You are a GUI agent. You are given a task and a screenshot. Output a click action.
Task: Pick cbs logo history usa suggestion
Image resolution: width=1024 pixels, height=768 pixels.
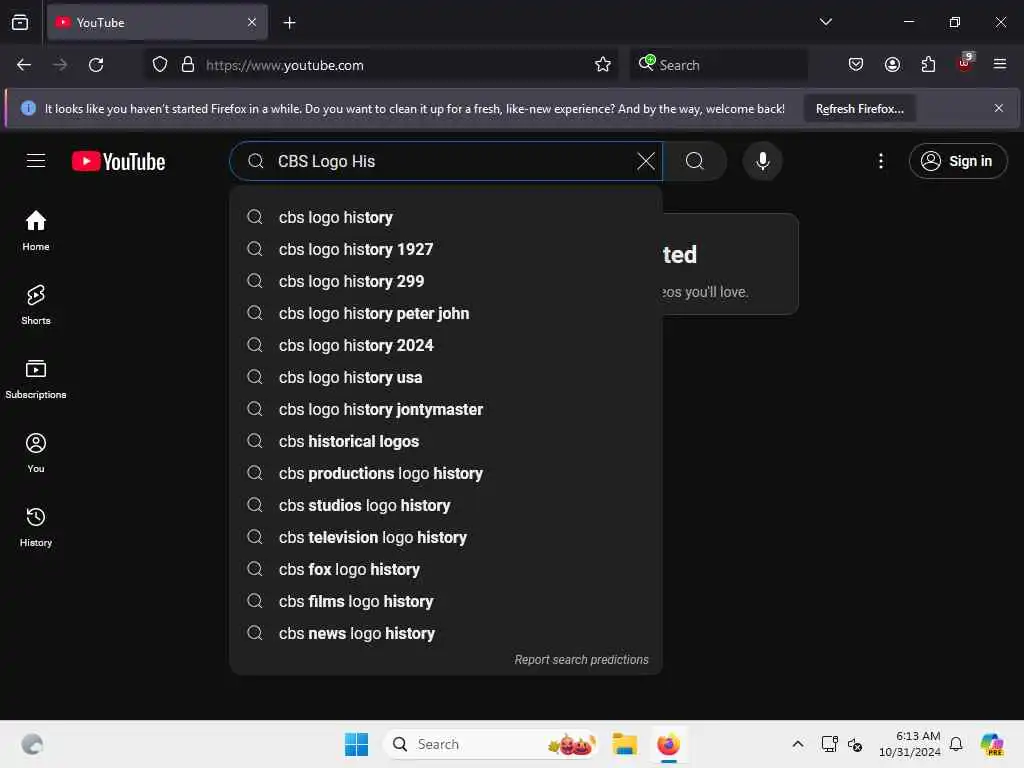[x=446, y=377]
